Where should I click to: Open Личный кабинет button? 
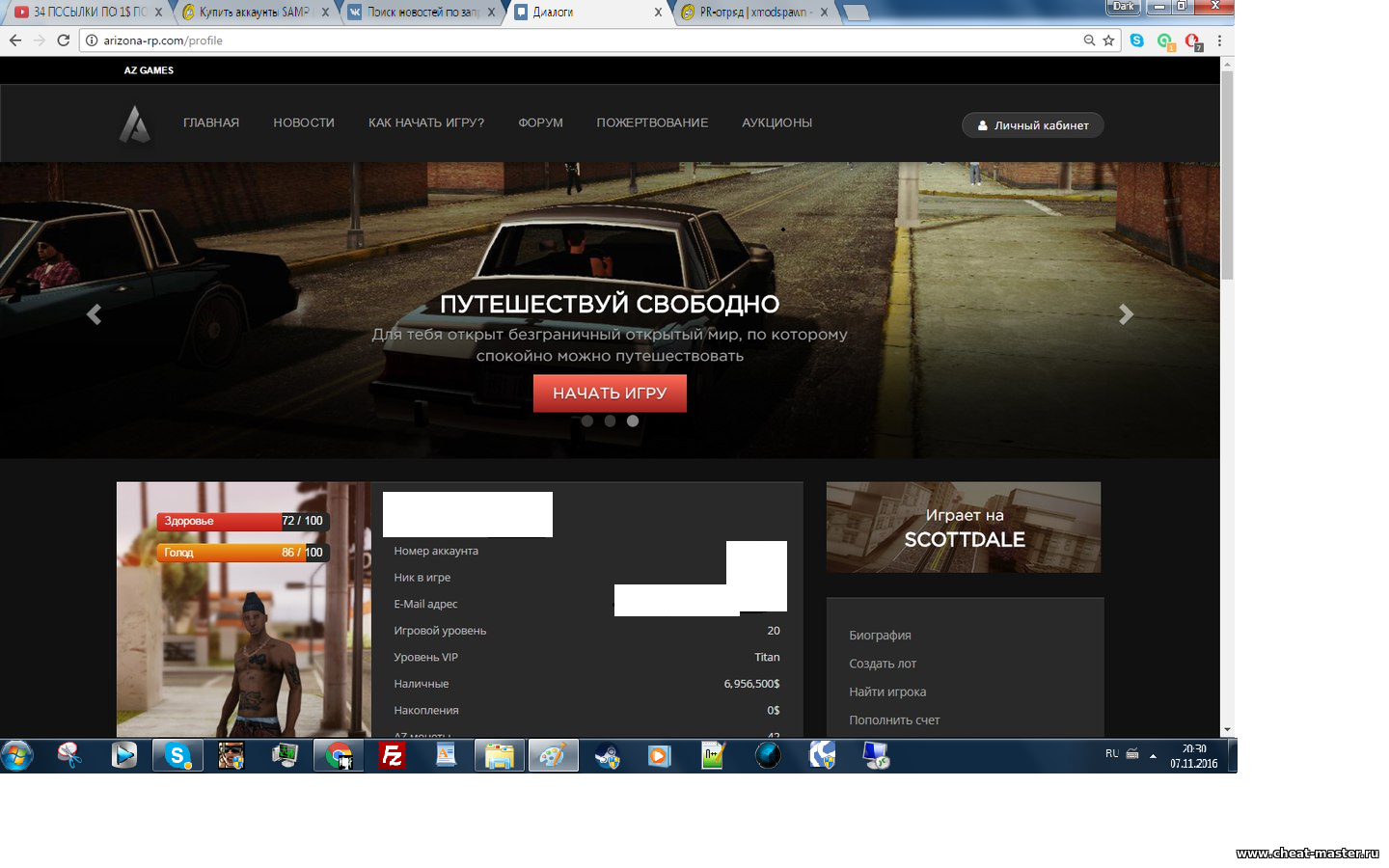click(x=1032, y=125)
